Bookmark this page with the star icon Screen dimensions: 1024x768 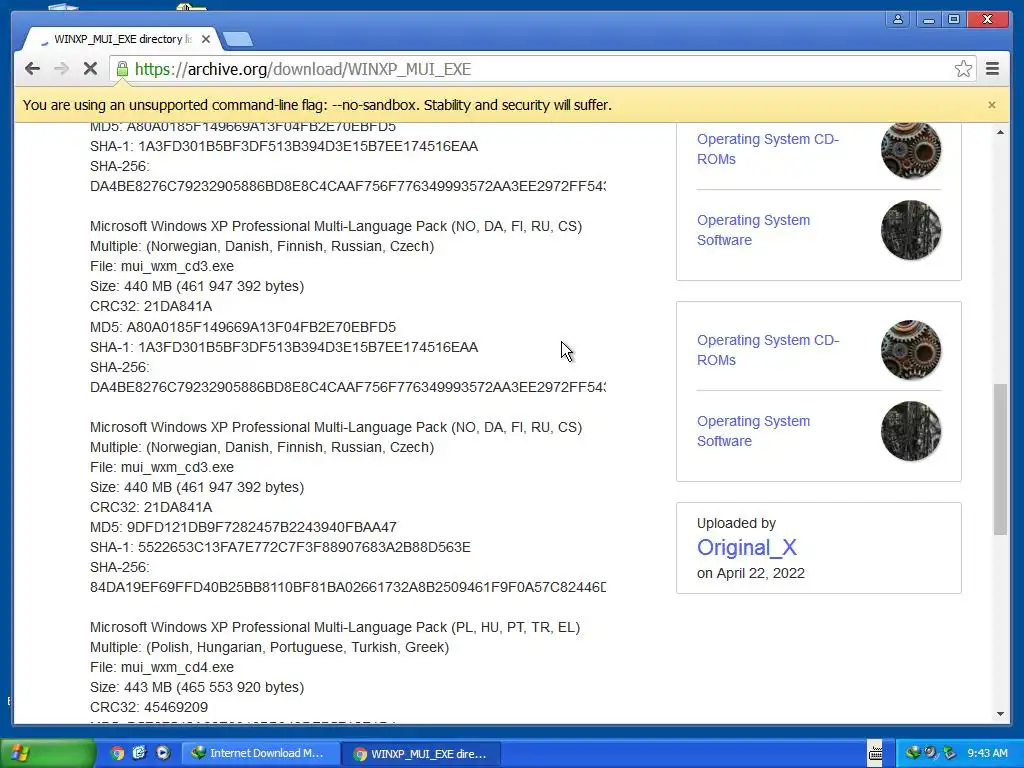point(963,69)
